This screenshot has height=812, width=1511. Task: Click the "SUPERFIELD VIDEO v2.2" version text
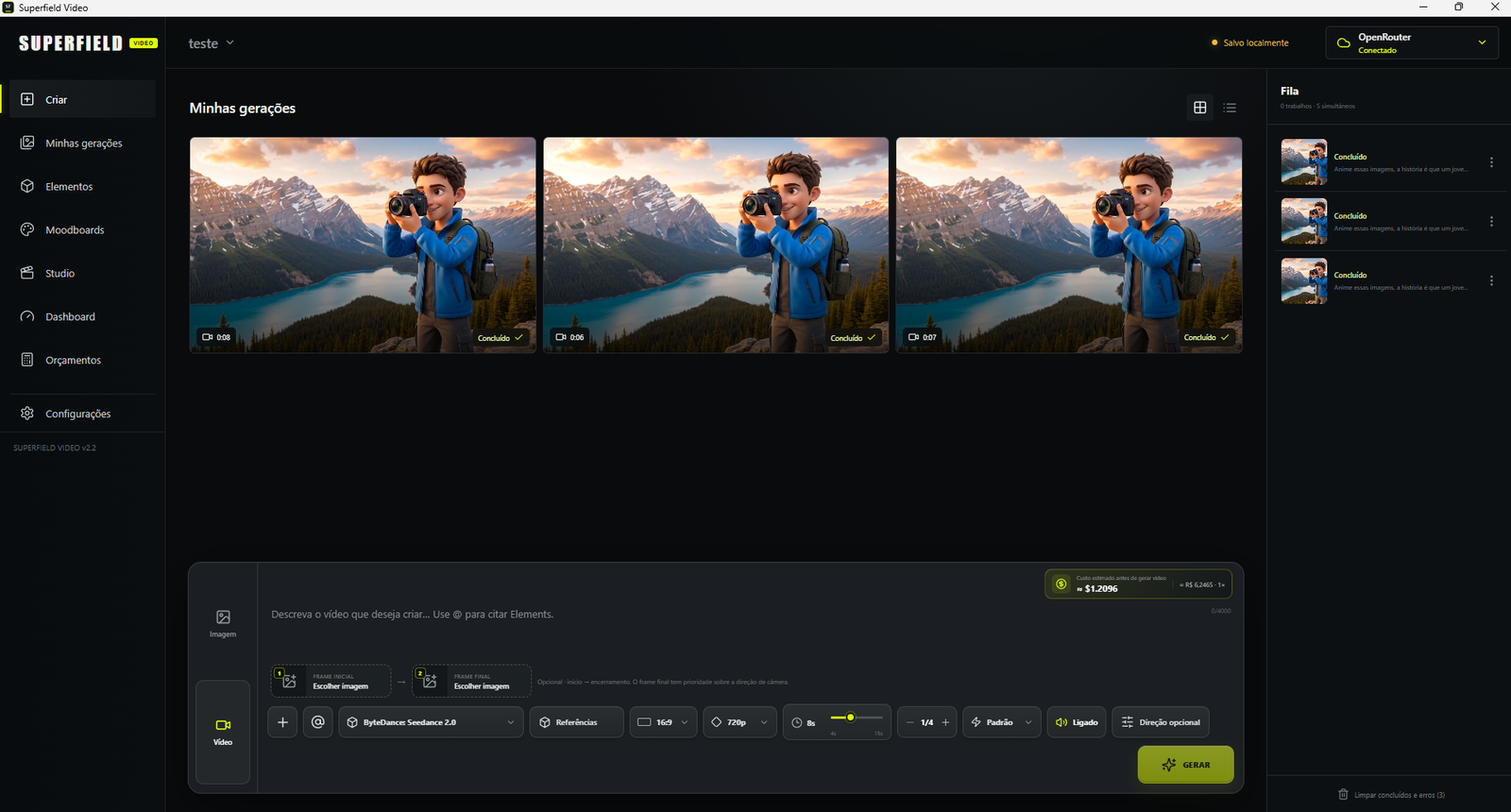click(55, 448)
